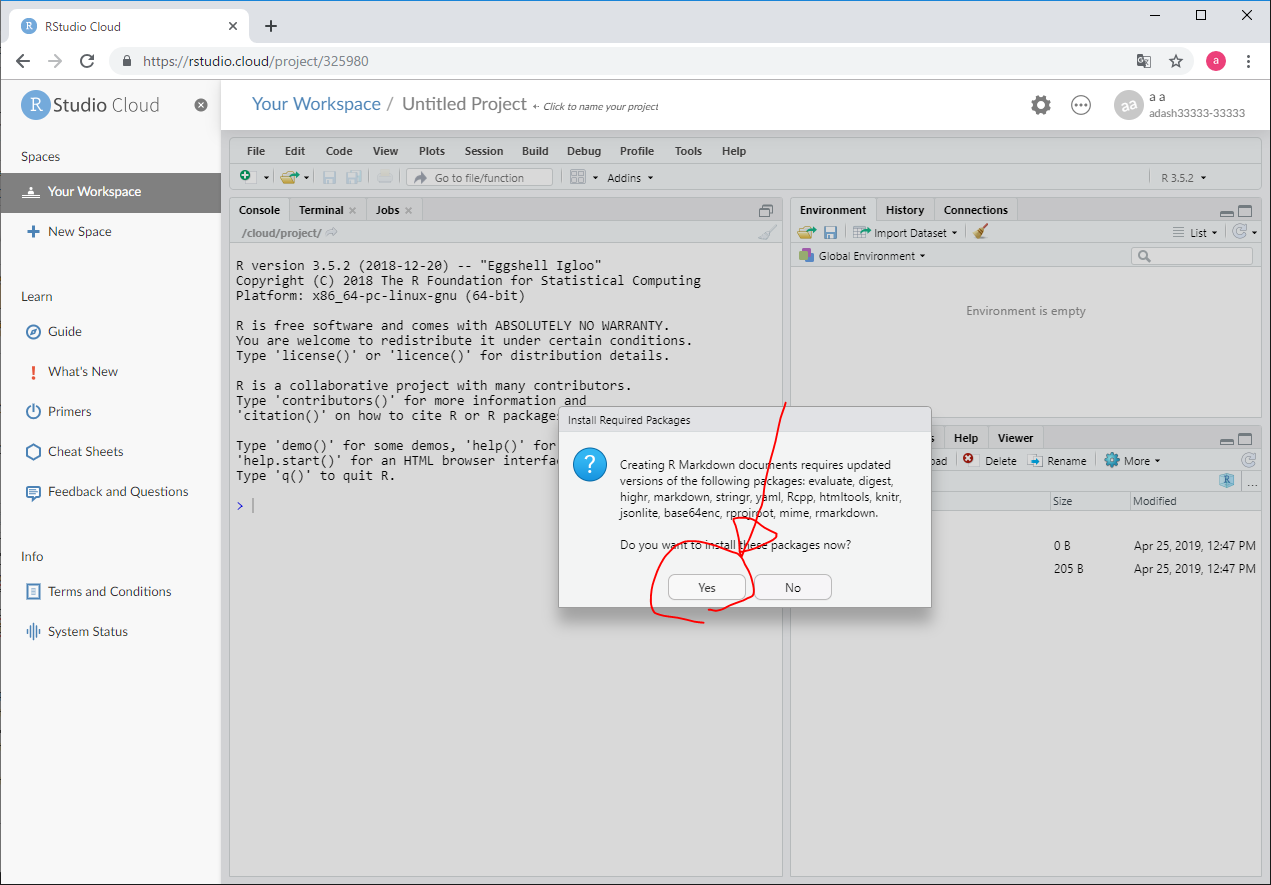Click the broom icon to clear console

tap(766, 232)
